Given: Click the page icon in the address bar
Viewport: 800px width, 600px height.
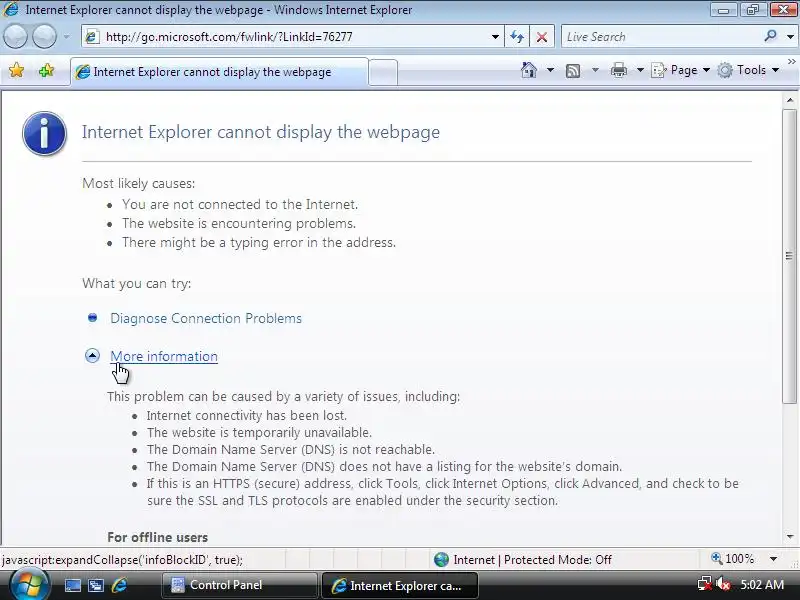Looking at the screenshot, I should (x=92, y=37).
